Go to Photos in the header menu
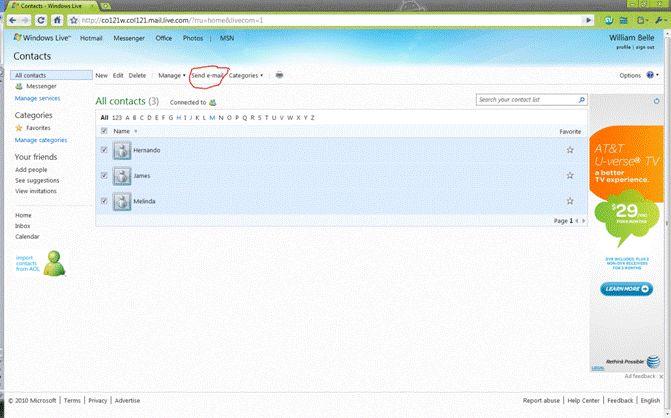 [192, 39]
